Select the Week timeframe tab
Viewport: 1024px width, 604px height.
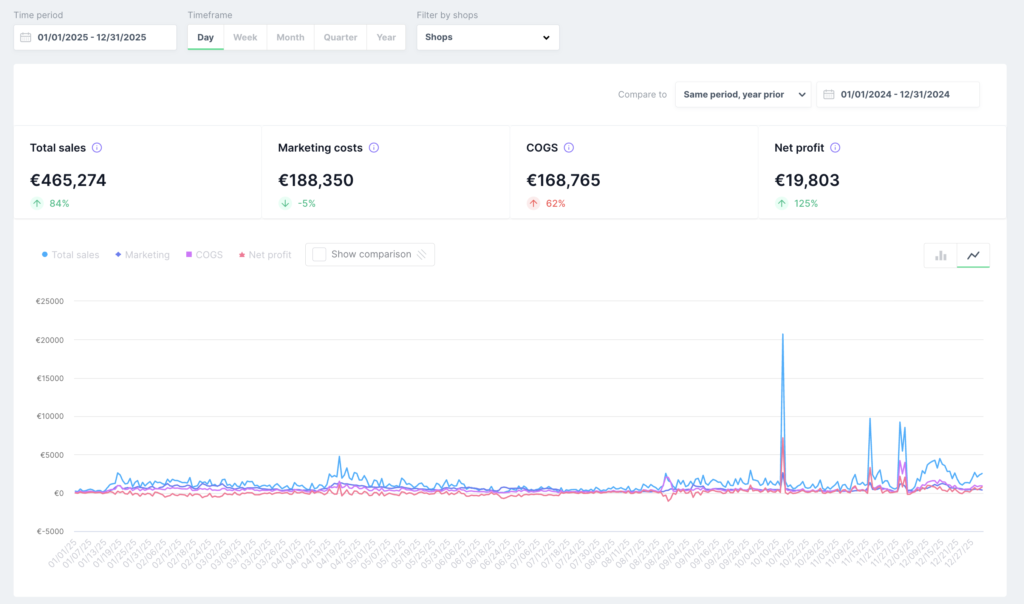(x=245, y=37)
